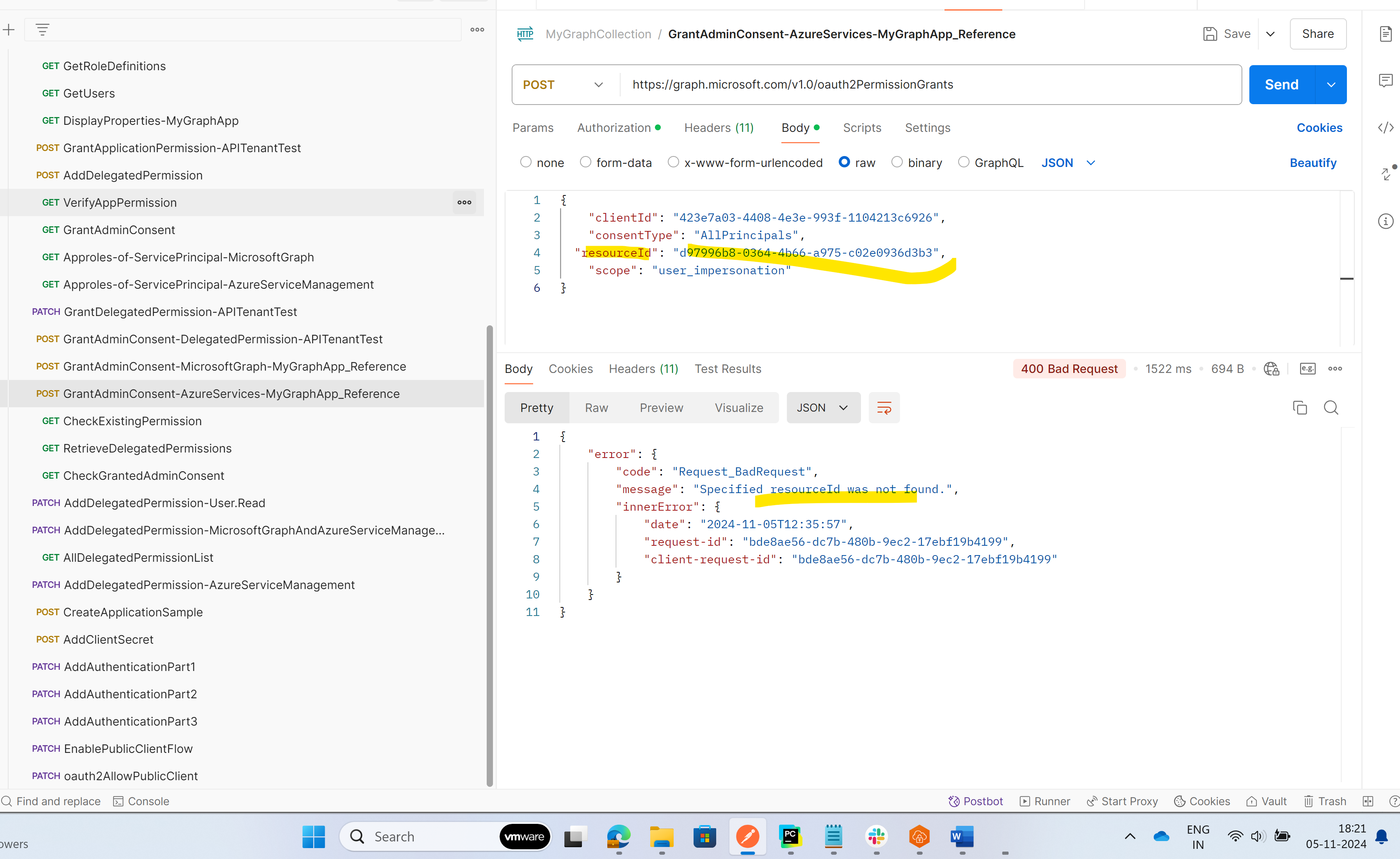Select the form-data body type radio
Image resolution: width=1400 pixels, height=859 pixels.
tap(585, 163)
